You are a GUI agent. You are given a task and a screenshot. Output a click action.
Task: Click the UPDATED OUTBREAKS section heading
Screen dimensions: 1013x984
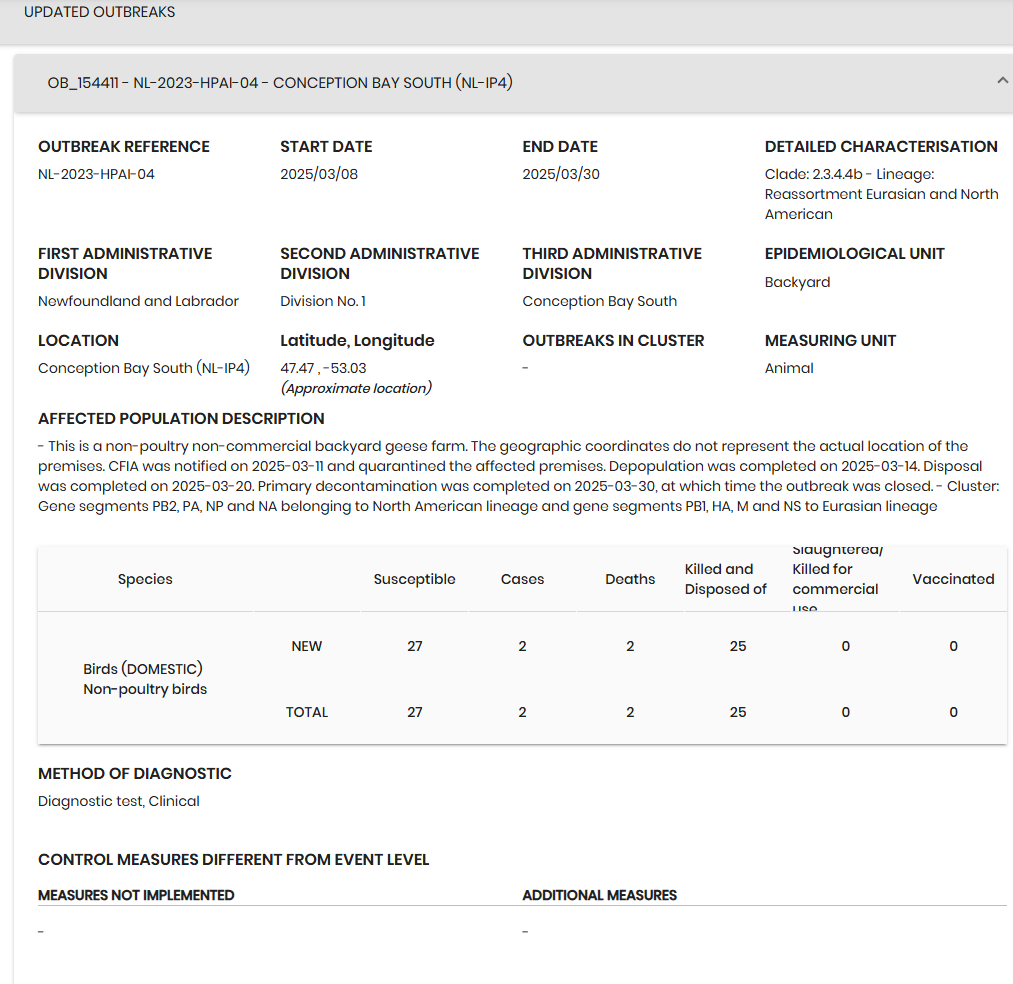coord(99,12)
